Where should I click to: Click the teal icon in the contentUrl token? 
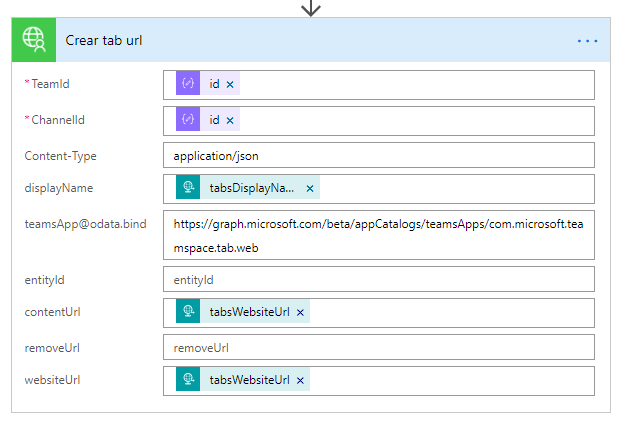point(188,313)
